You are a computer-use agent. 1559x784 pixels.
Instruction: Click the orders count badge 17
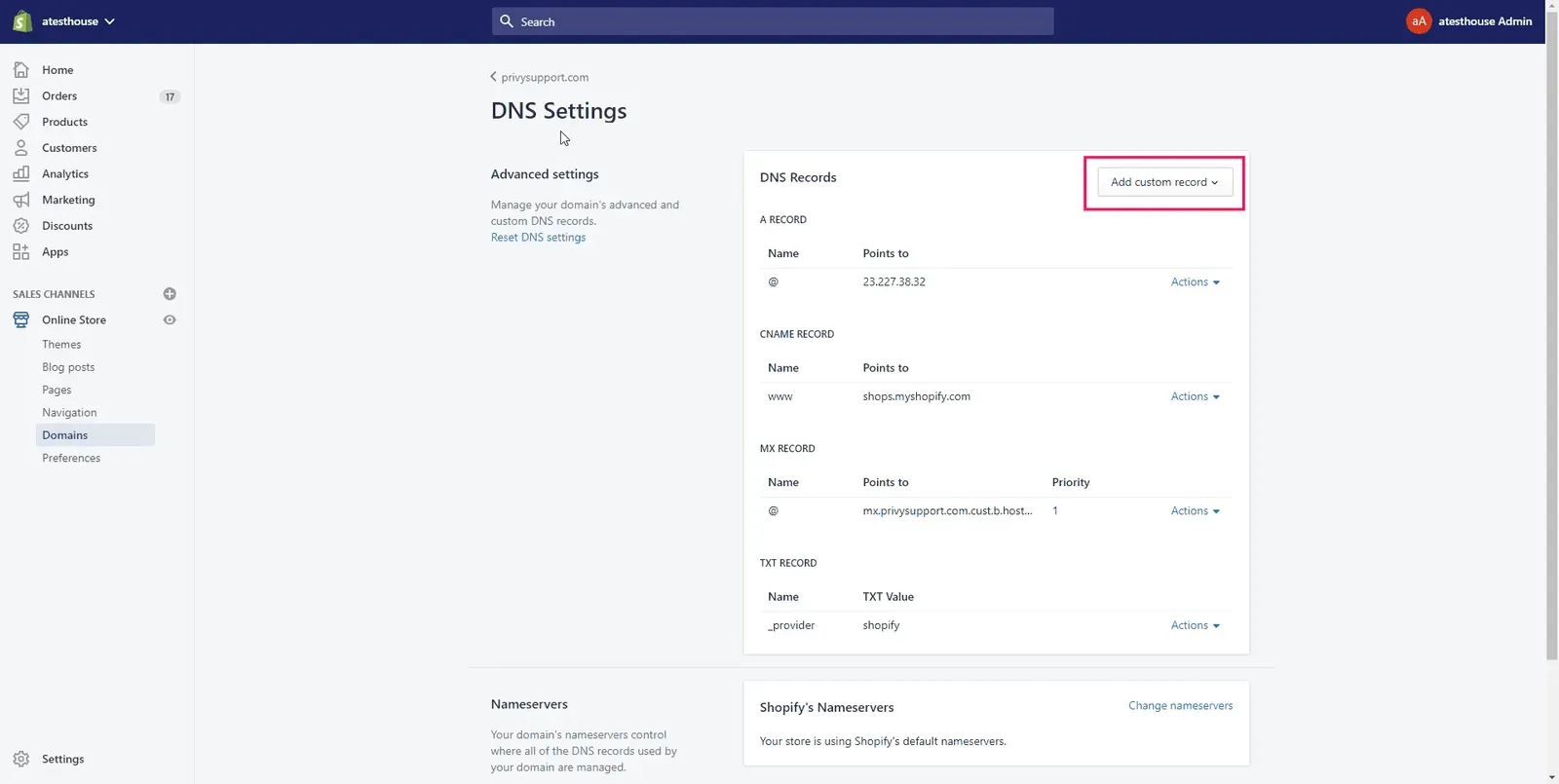(x=170, y=96)
